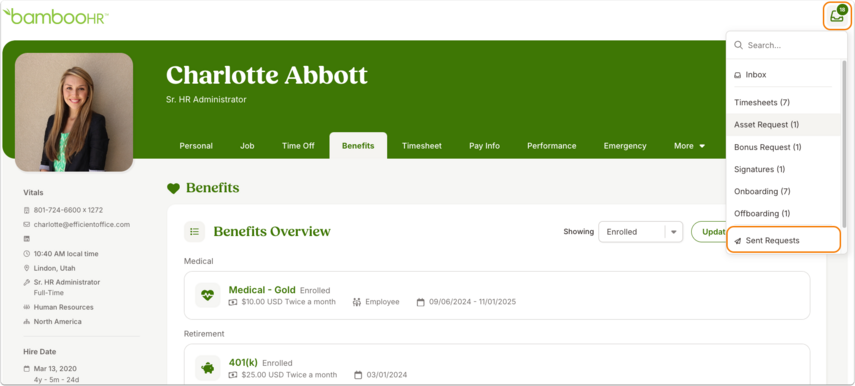
Task: Click the 401(k) piggy bank icon
Action: [x=207, y=368]
